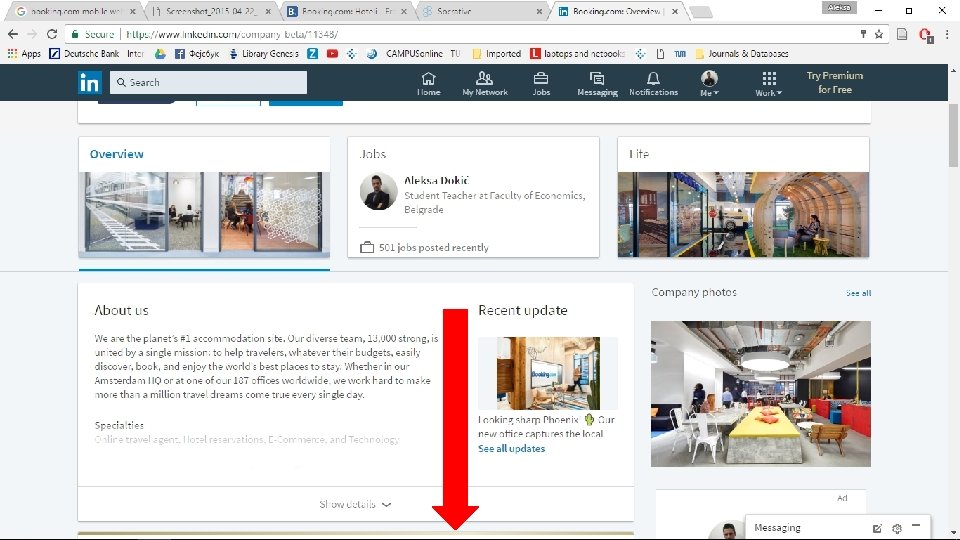Image resolution: width=960 pixels, height=540 pixels.
Task: Open the Фејсбук bookmark
Action: [x=197, y=54]
